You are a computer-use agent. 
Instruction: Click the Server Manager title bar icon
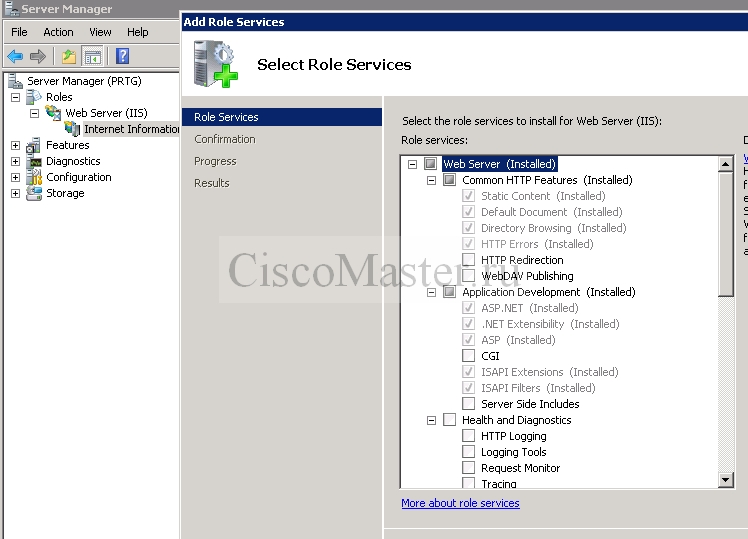coord(11,9)
